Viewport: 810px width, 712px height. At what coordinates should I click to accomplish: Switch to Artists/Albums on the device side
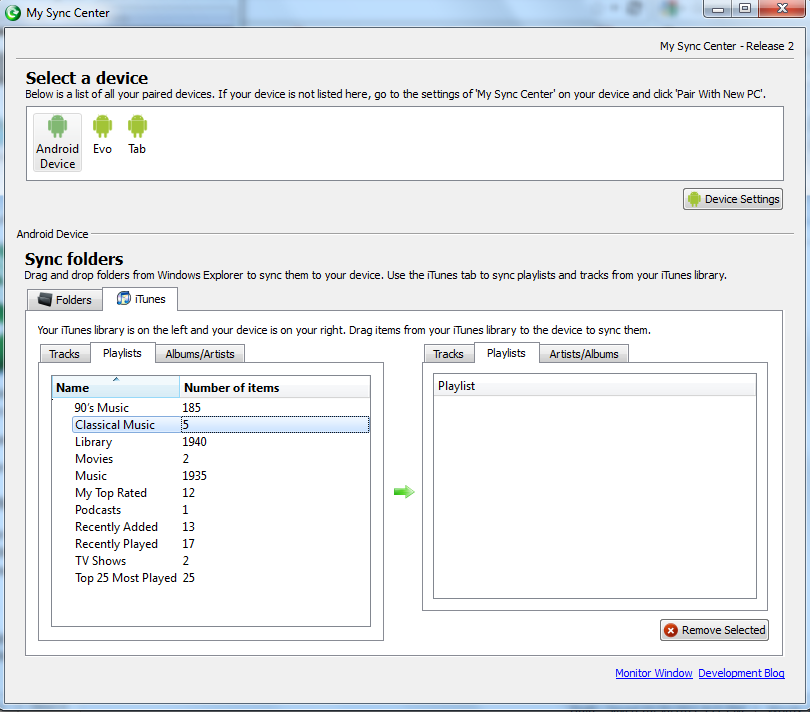[x=583, y=353]
